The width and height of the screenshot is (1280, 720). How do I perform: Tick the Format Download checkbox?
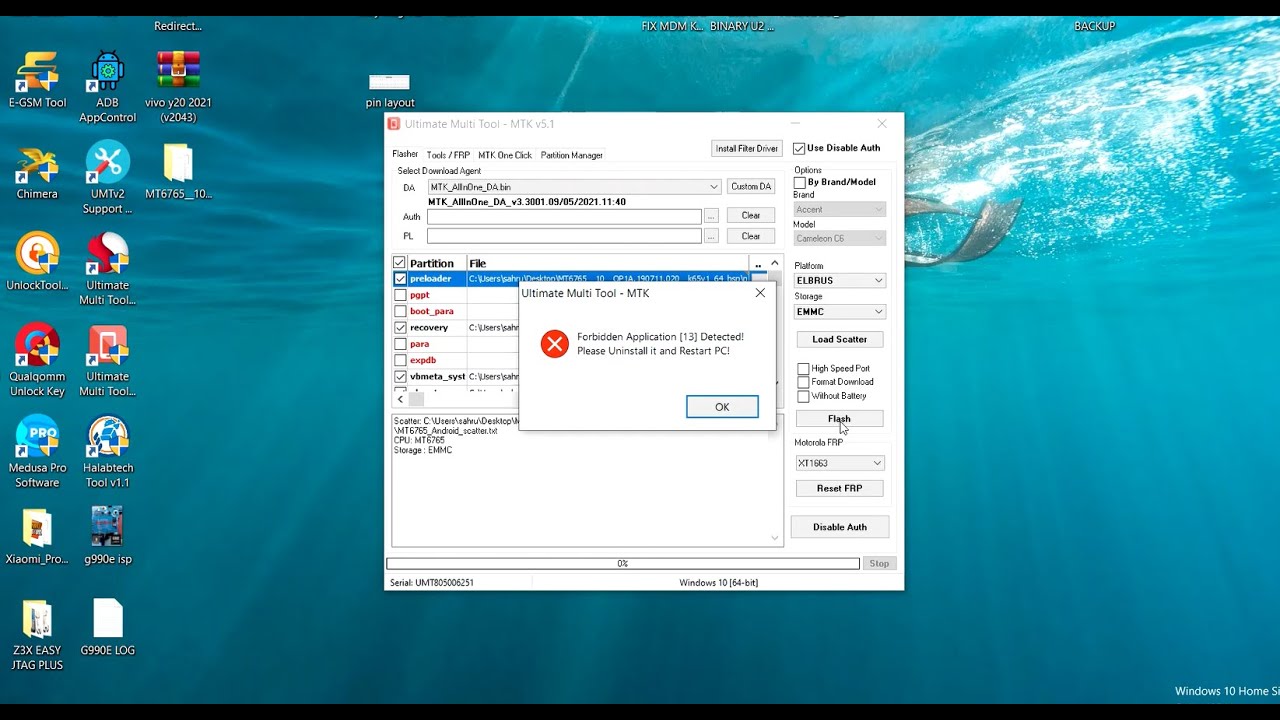(x=803, y=382)
